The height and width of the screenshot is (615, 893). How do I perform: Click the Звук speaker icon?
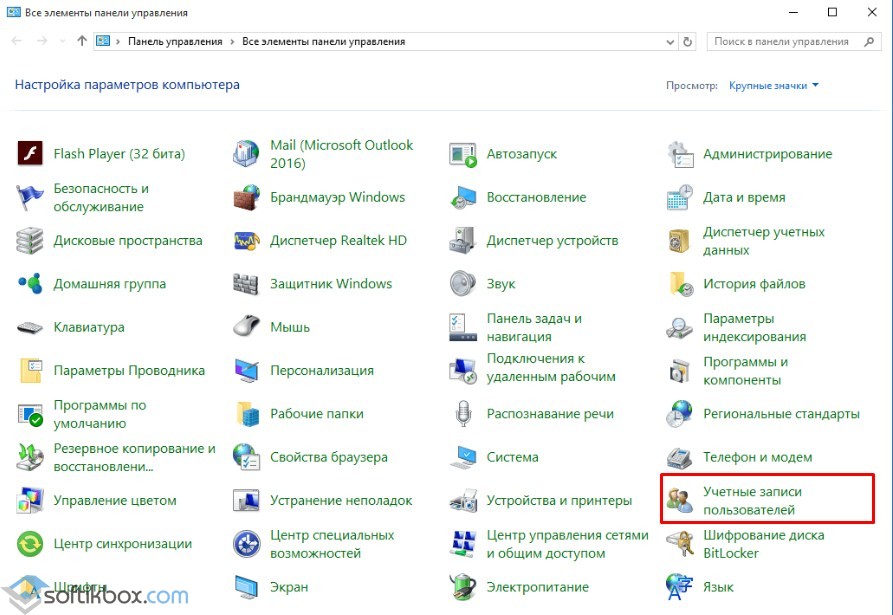point(462,284)
